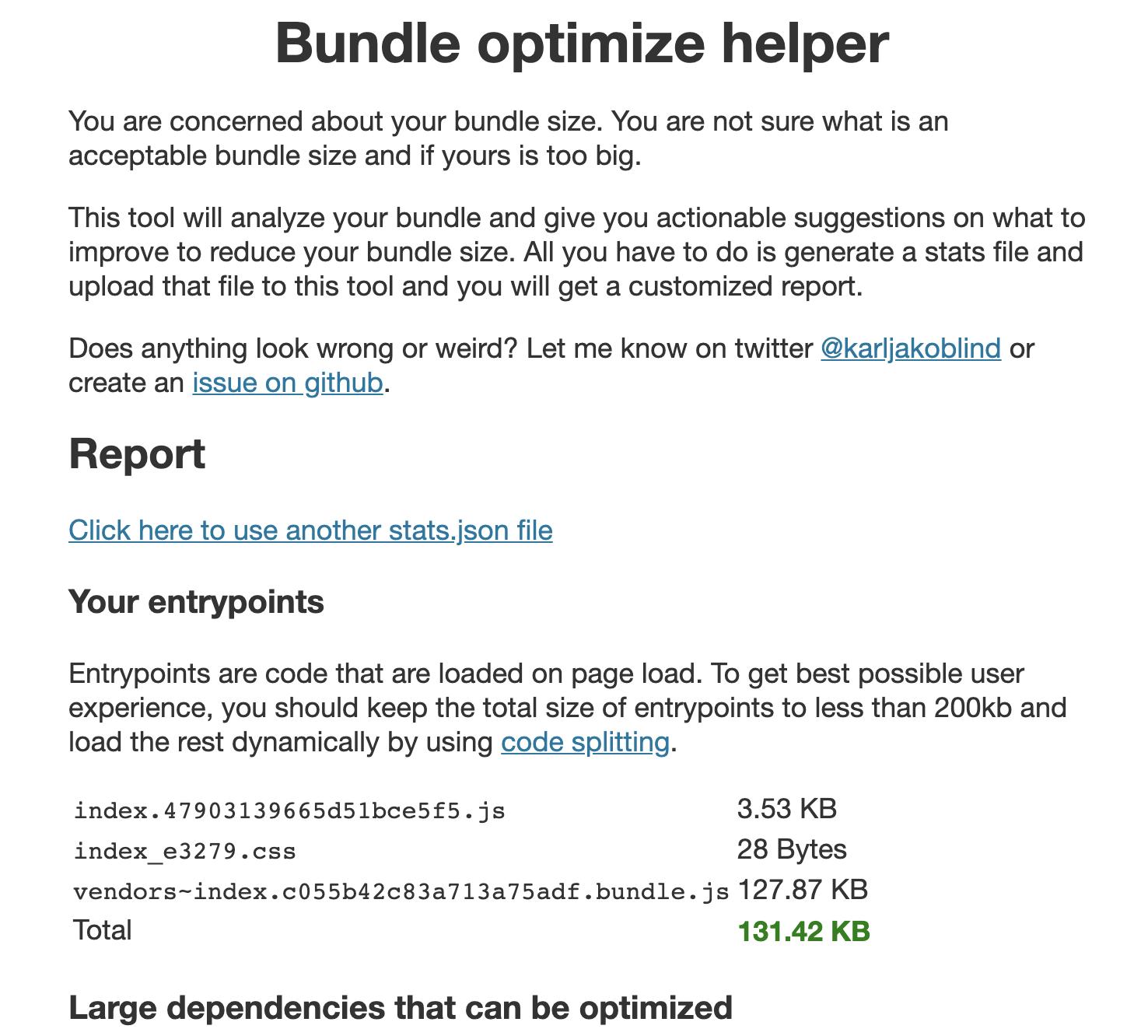This screenshot has width=1148, height=1036.
Task: Click the paragraph starting 'You are concerned'
Action: (508, 138)
